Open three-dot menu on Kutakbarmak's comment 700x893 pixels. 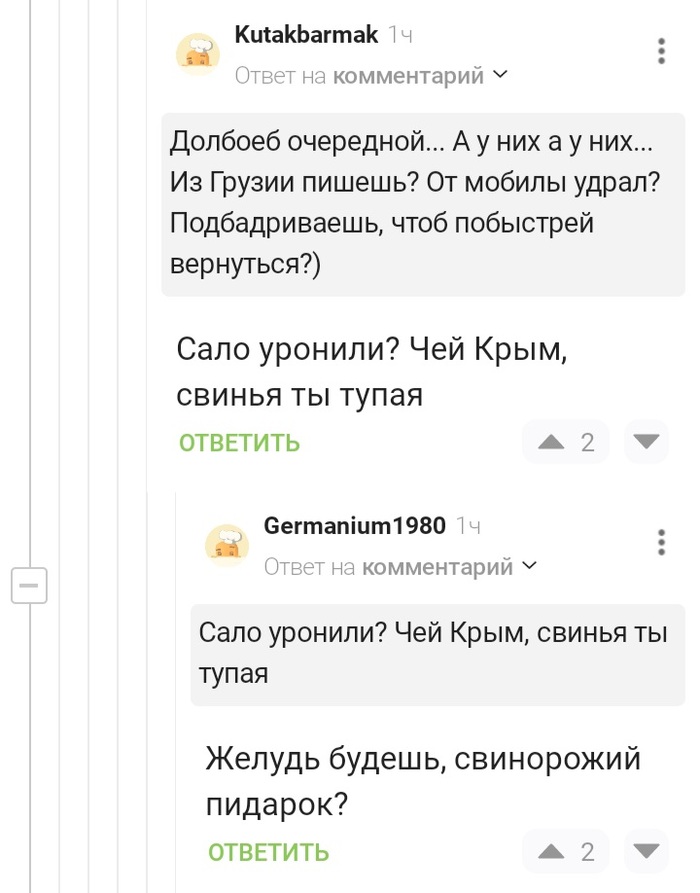661,52
